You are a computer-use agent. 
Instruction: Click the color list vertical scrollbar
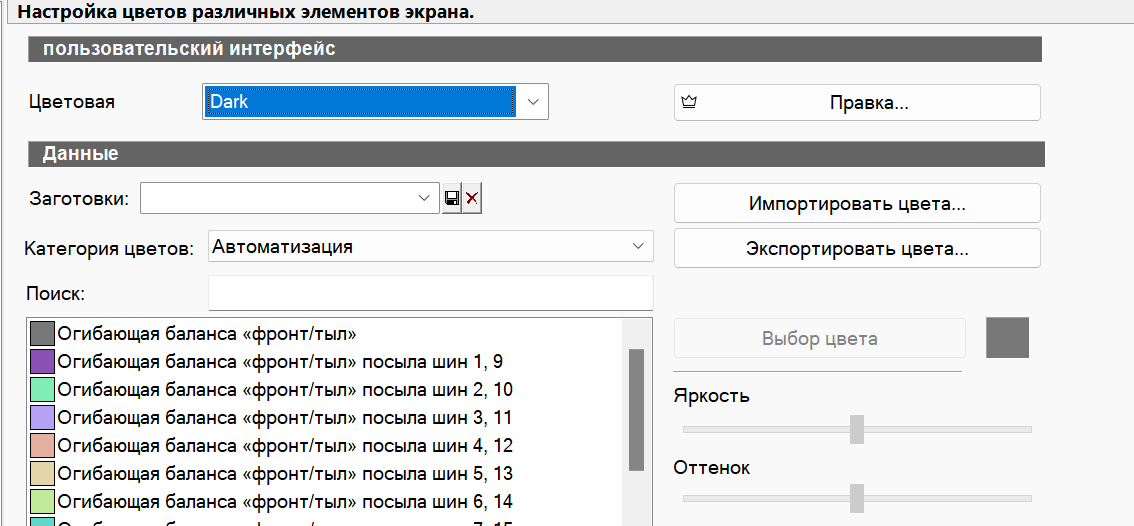(x=636, y=410)
